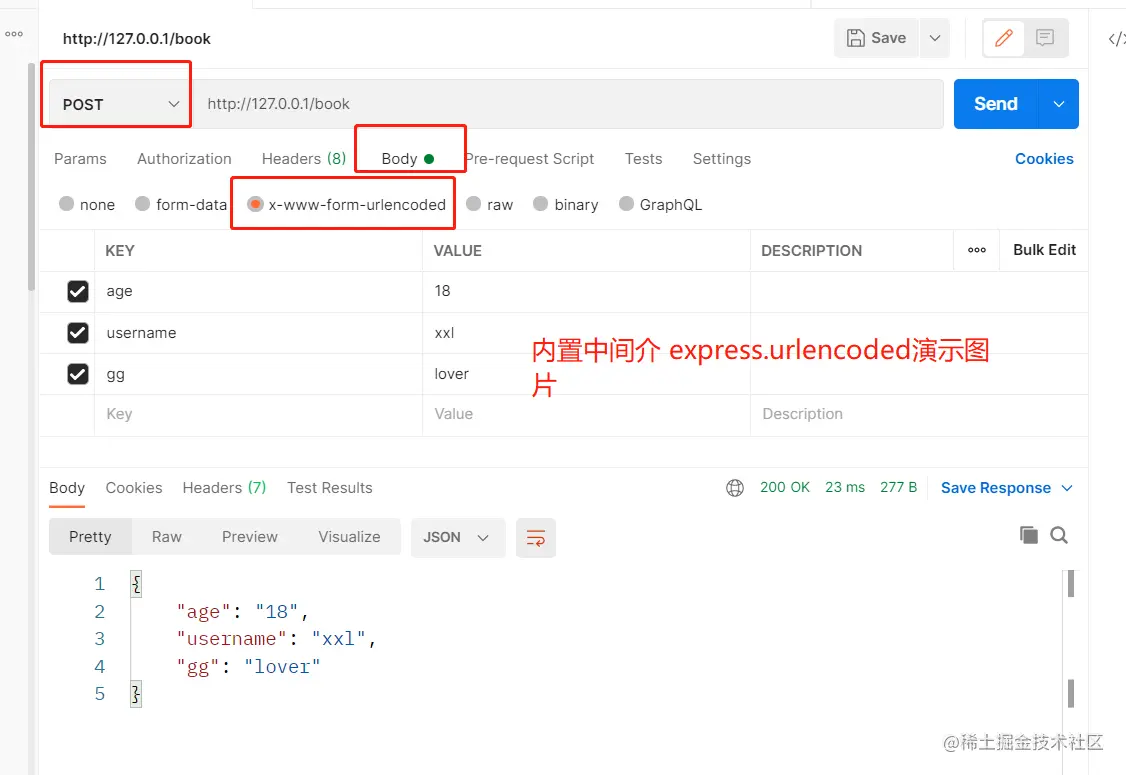This screenshot has height=775, width=1126.
Task: Collapse JSON at opening brace line 1
Action: 136,584
